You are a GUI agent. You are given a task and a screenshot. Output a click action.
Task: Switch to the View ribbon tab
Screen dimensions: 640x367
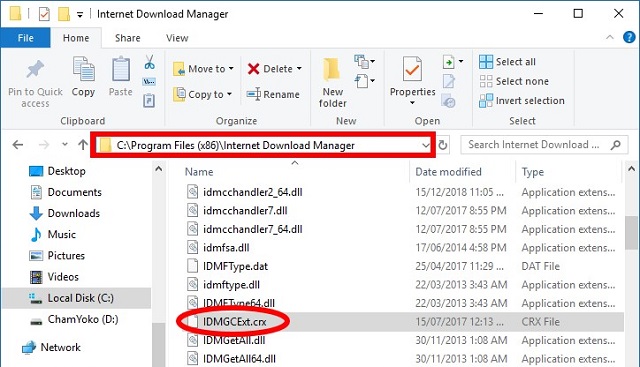(x=177, y=38)
